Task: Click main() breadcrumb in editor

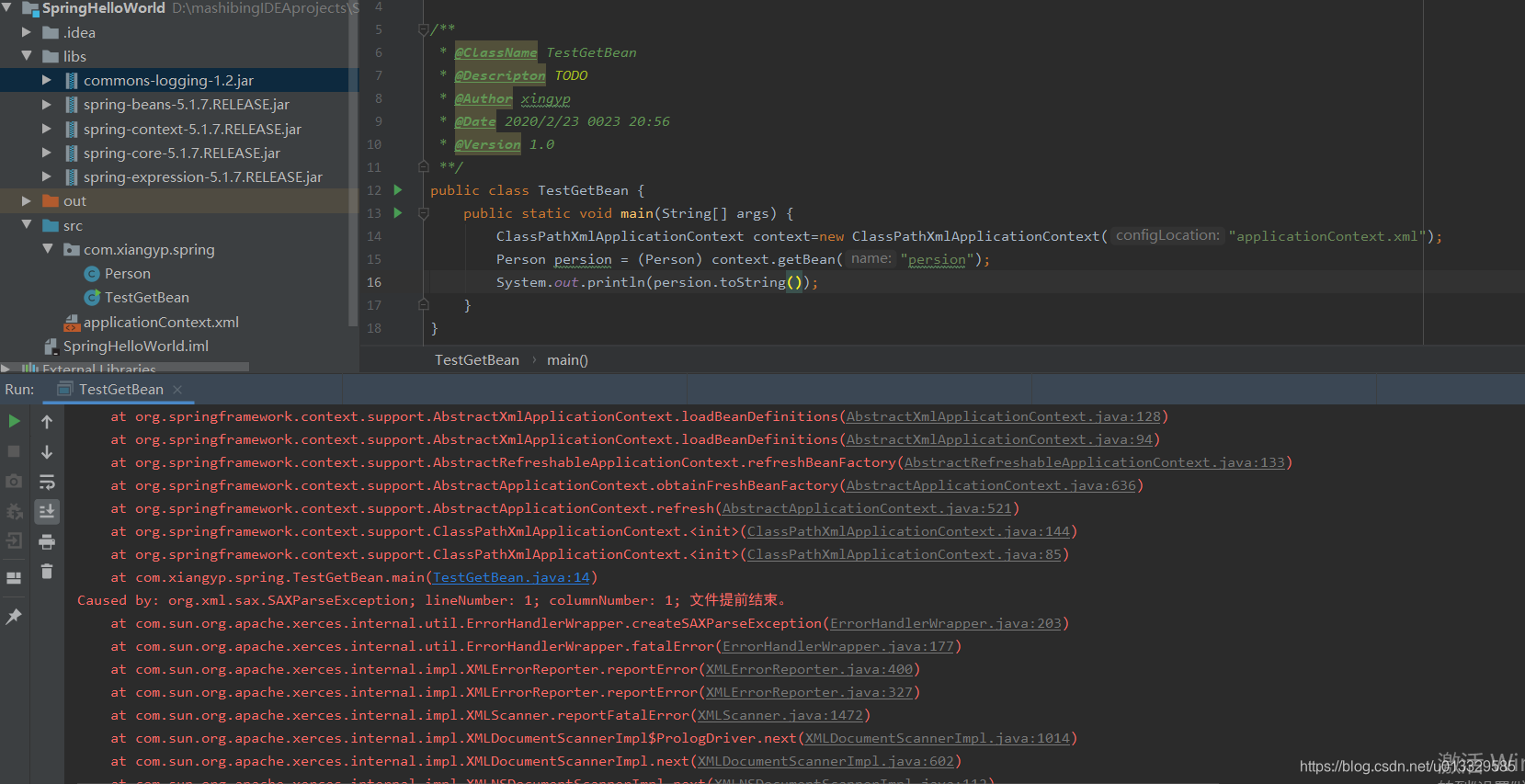Action: [x=567, y=360]
